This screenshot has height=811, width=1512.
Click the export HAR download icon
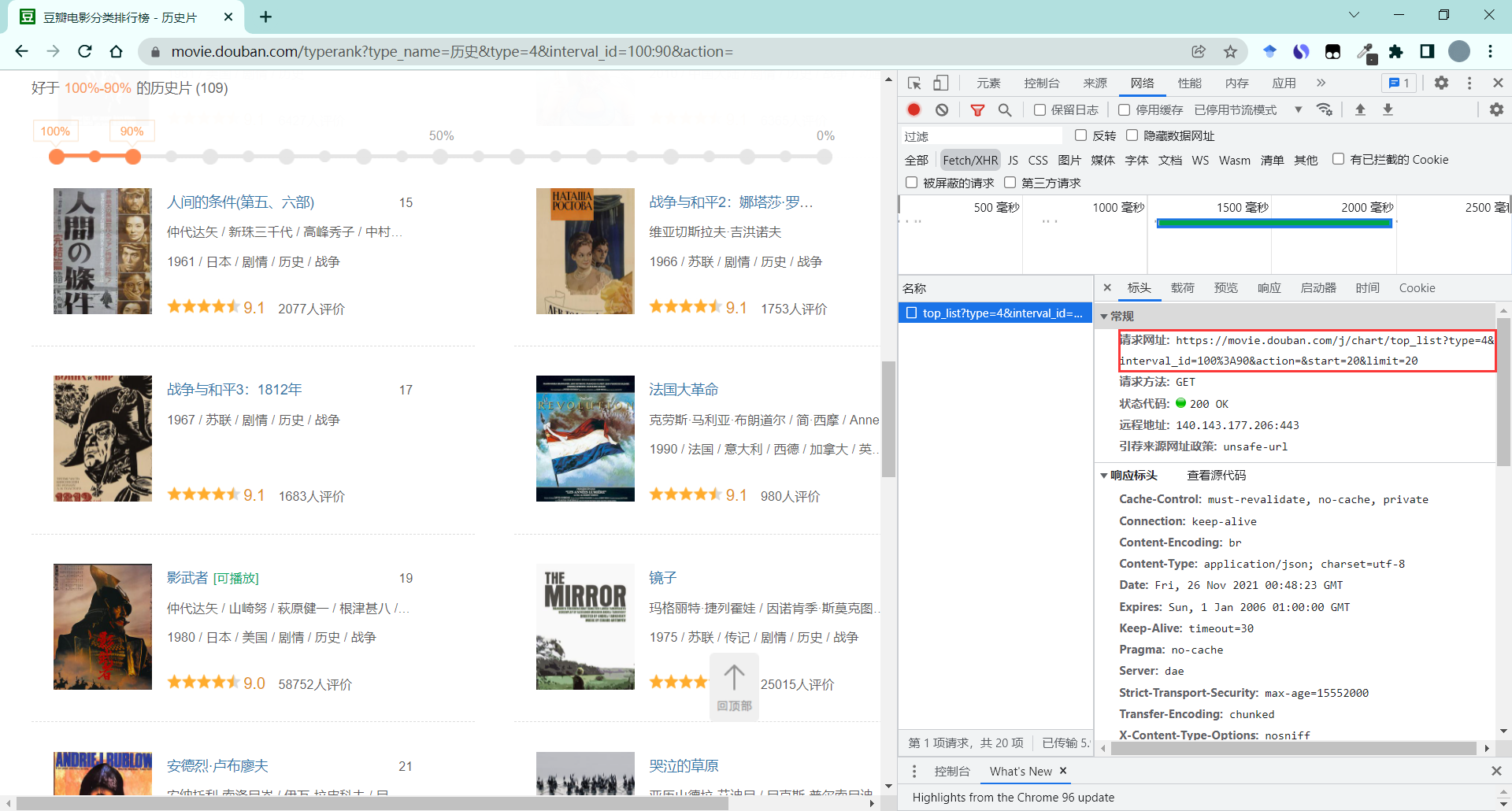pos(1388,109)
